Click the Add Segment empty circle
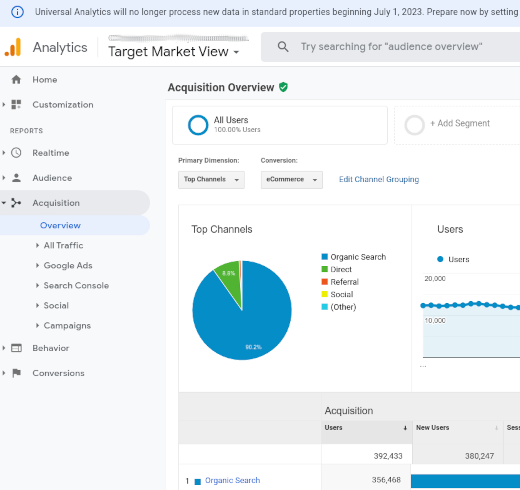 [414, 125]
